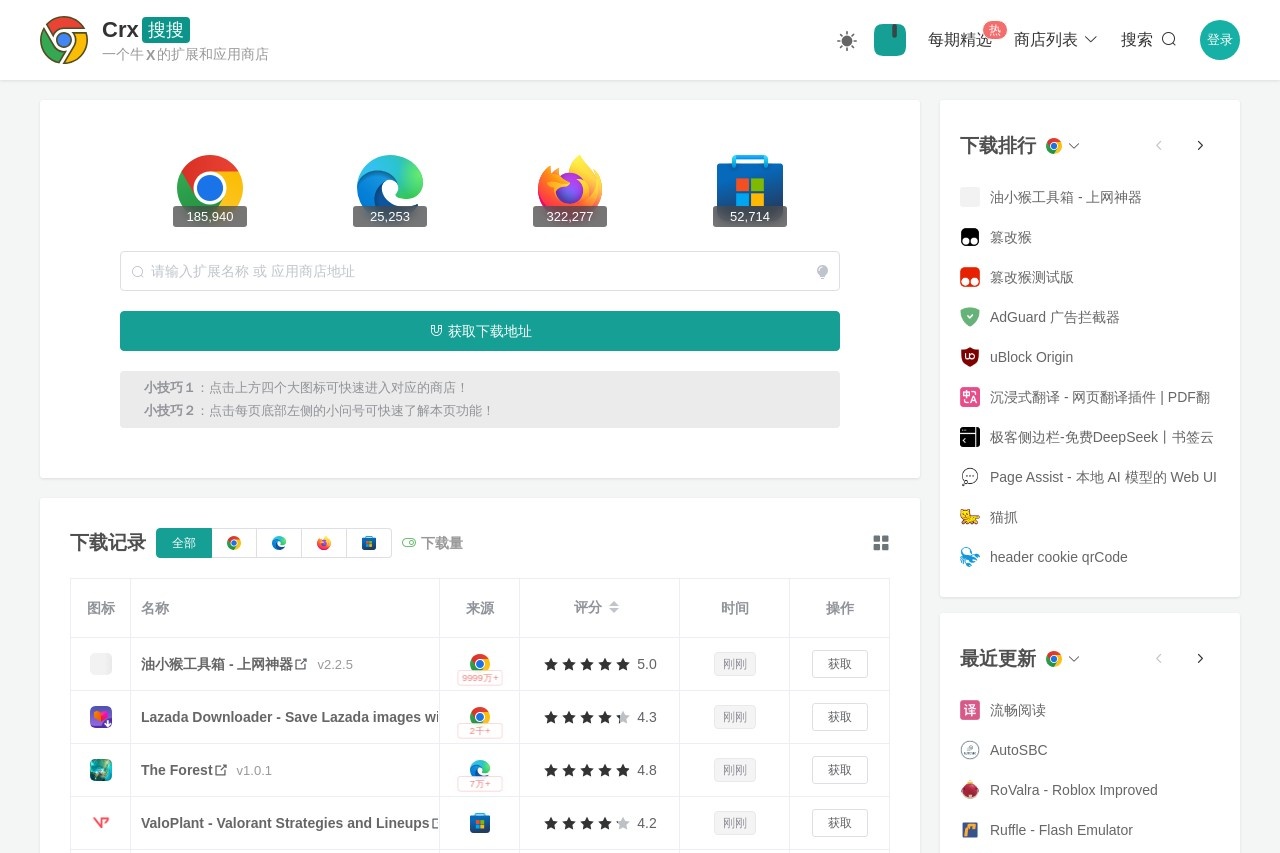
Task: Open Ruffle - Flash Emulator in 最近更新
Action: pyautogui.click(x=1061, y=830)
